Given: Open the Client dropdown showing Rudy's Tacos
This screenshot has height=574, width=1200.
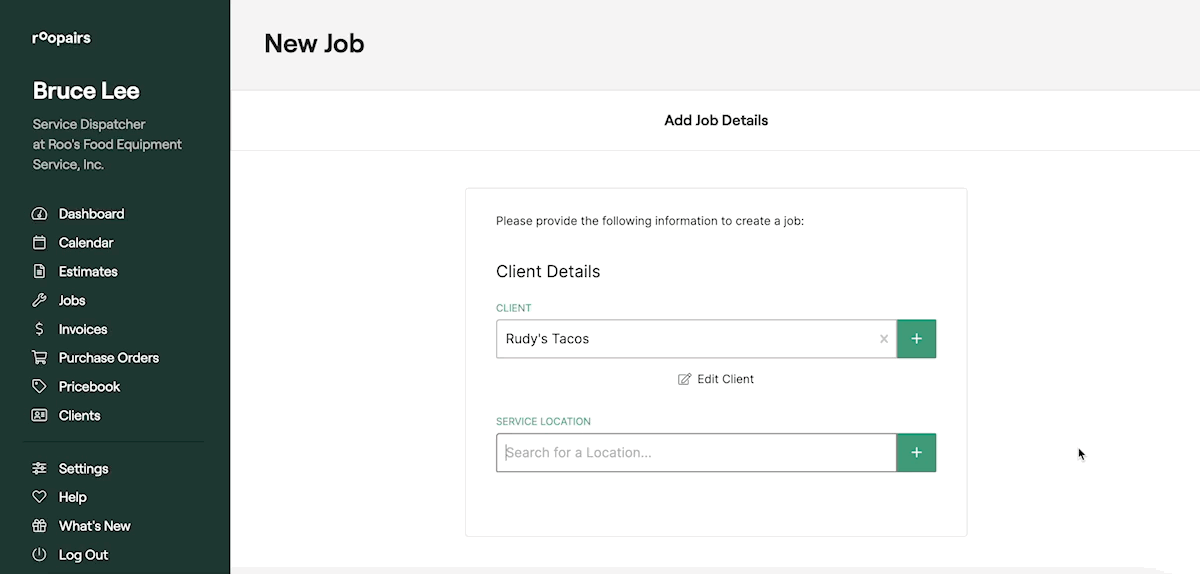Looking at the screenshot, I should pyautogui.click(x=685, y=339).
